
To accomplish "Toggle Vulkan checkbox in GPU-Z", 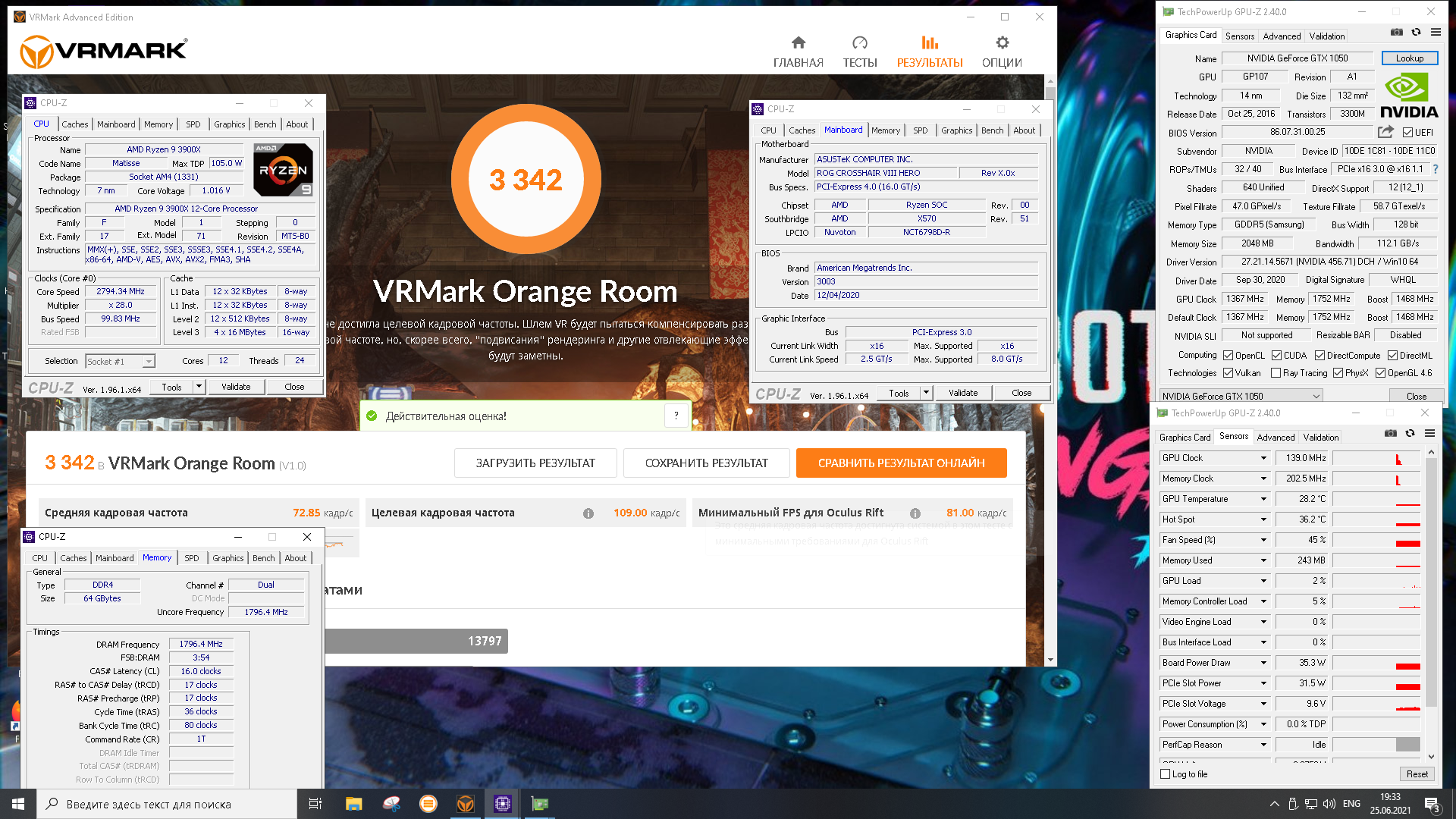I will 1228,373.
